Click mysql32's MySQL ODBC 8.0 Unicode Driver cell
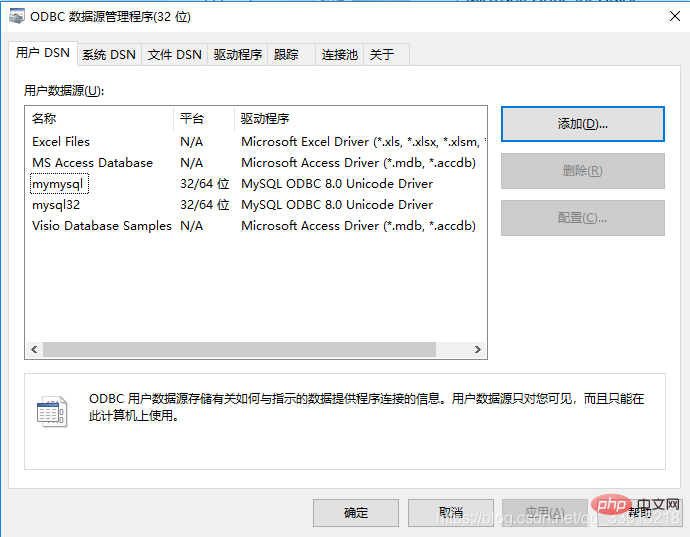The height and width of the screenshot is (537, 690). [337, 205]
